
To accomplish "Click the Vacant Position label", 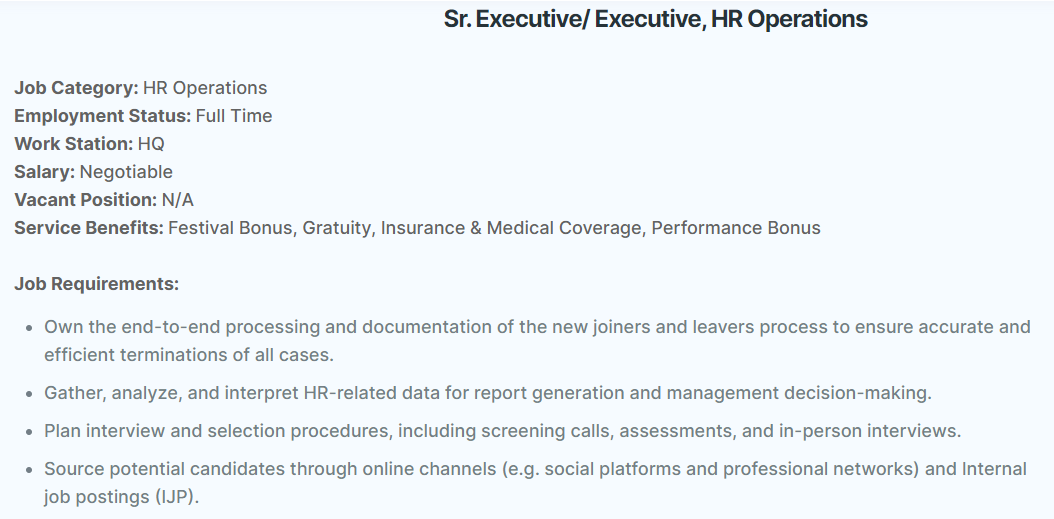I will coord(86,200).
